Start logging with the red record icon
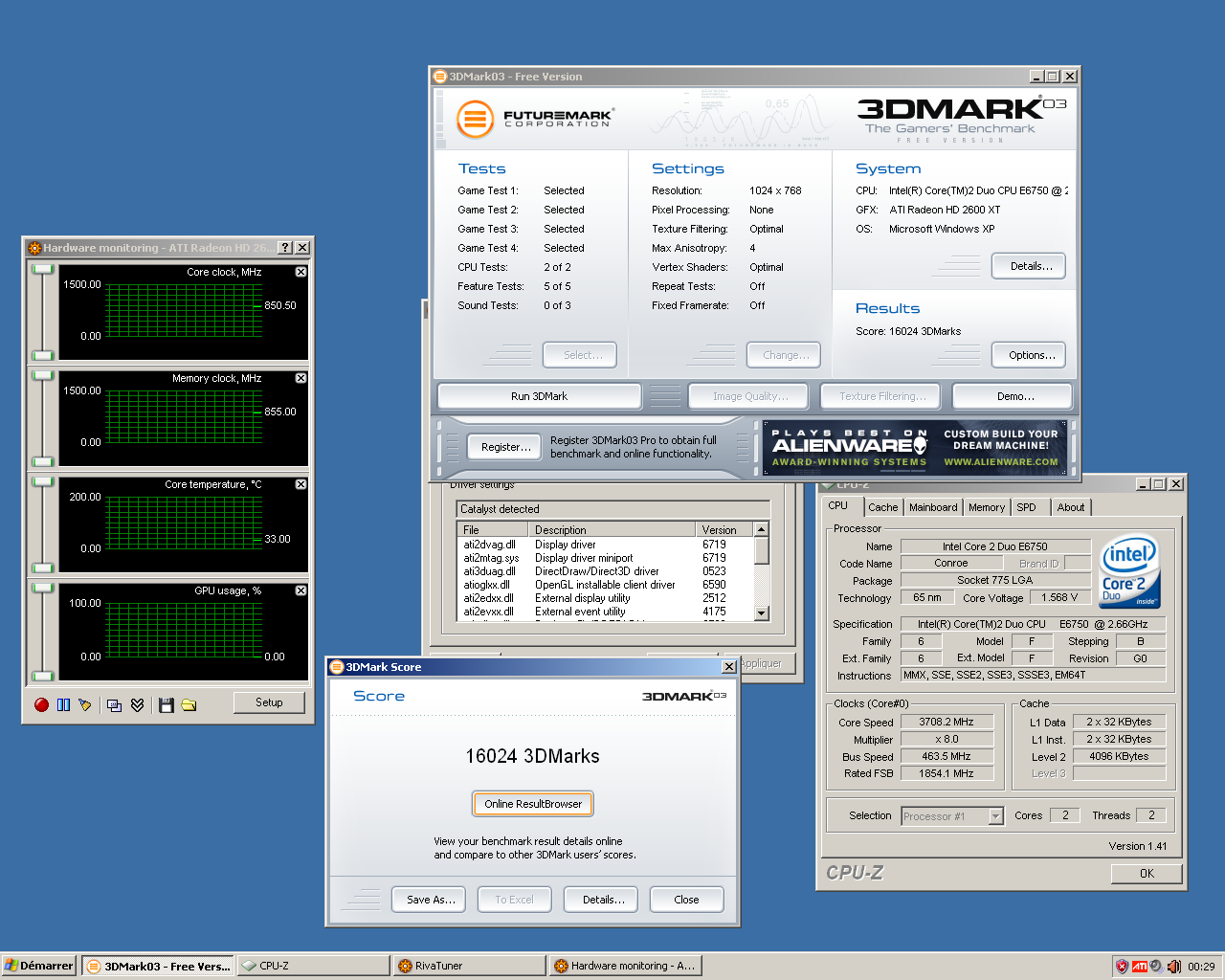1225x980 pixels. click(x=41, y=704)
